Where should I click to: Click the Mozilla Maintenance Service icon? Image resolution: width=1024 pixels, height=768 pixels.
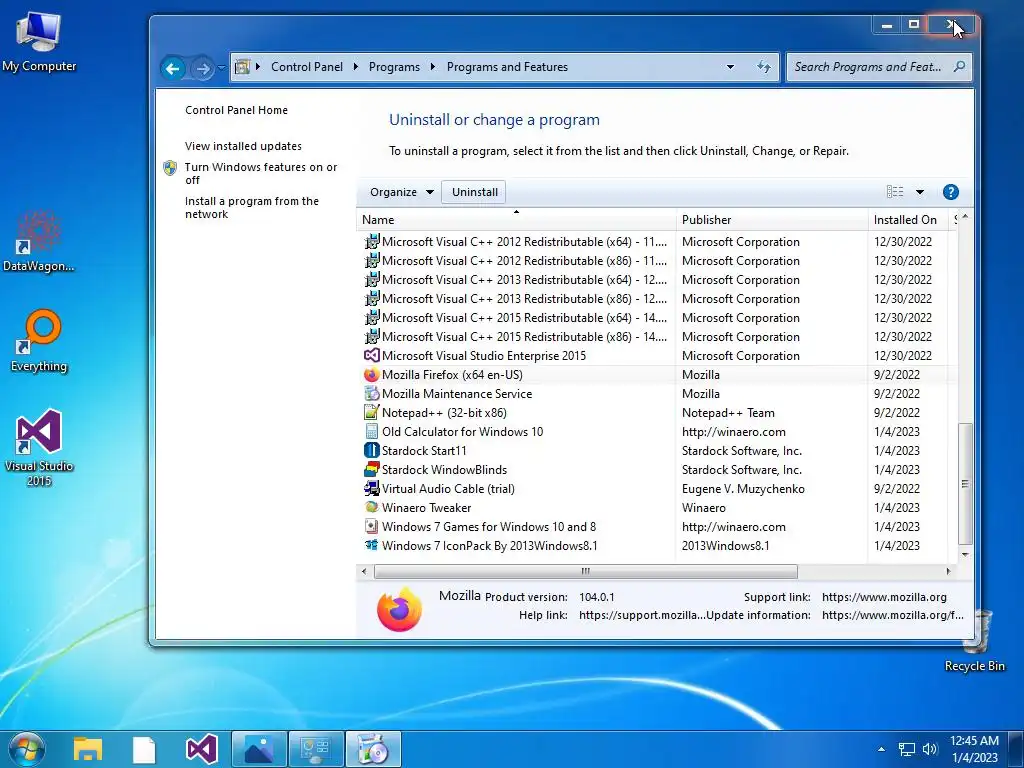[372, 394]
